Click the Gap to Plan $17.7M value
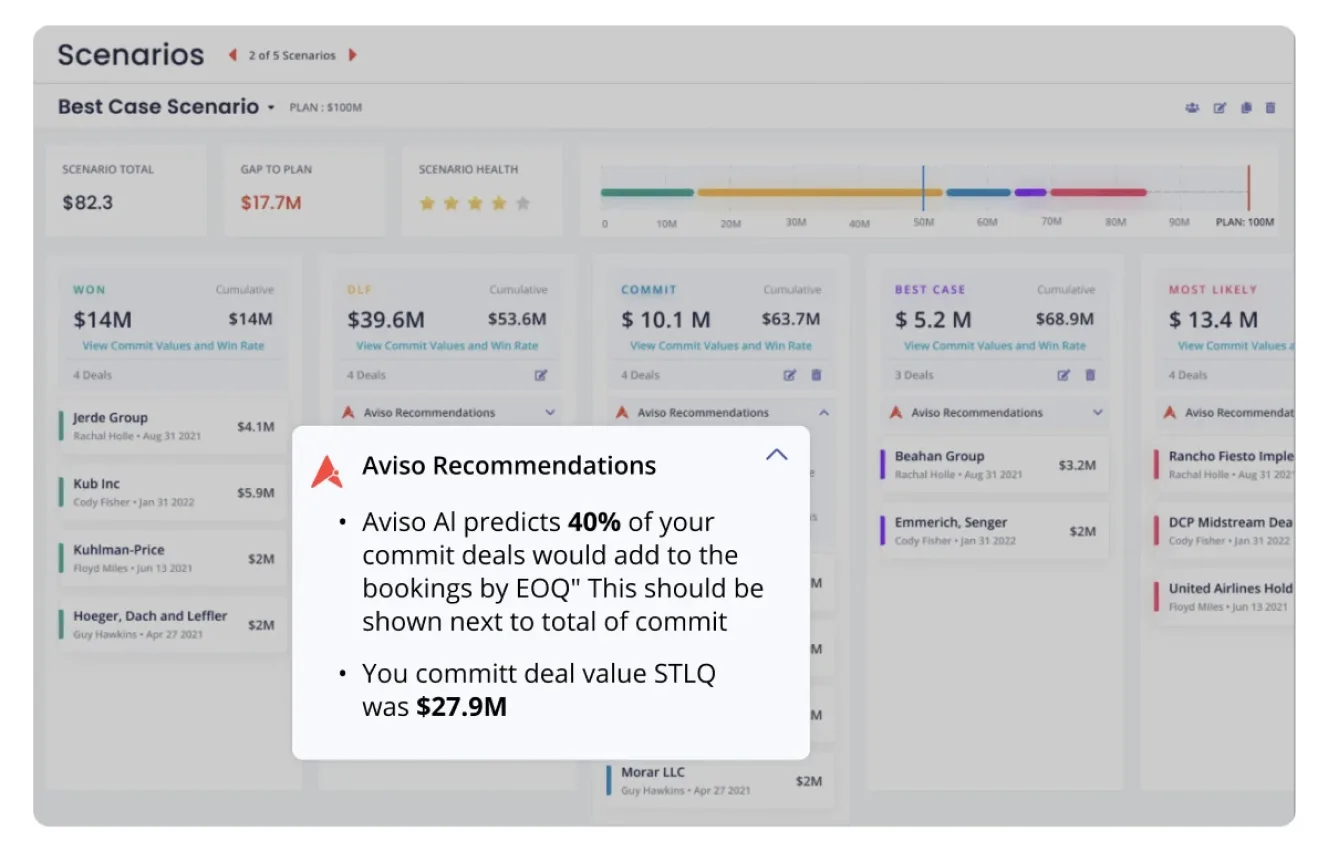1328x852 pixels. [x=271, y=203]
